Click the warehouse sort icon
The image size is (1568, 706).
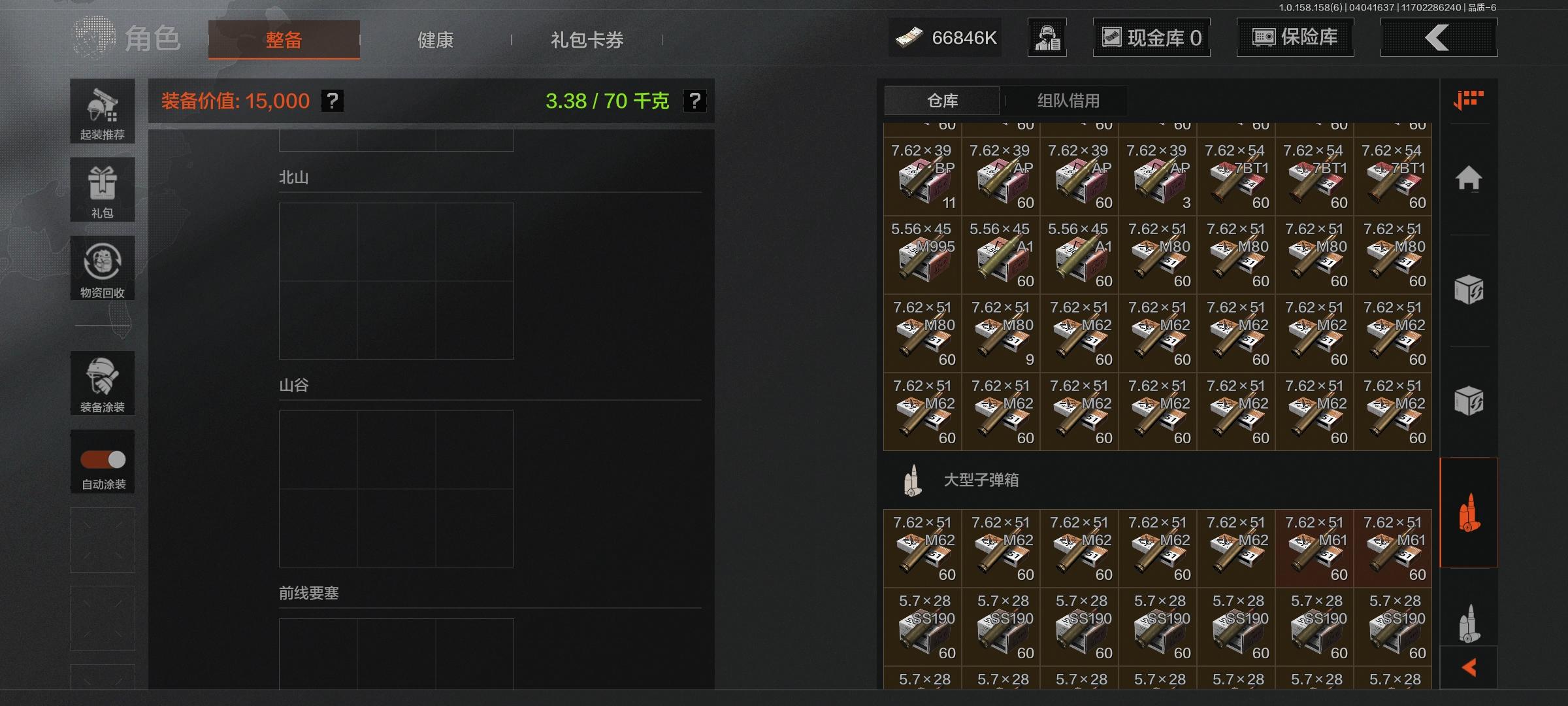(x=1468, y=100)
